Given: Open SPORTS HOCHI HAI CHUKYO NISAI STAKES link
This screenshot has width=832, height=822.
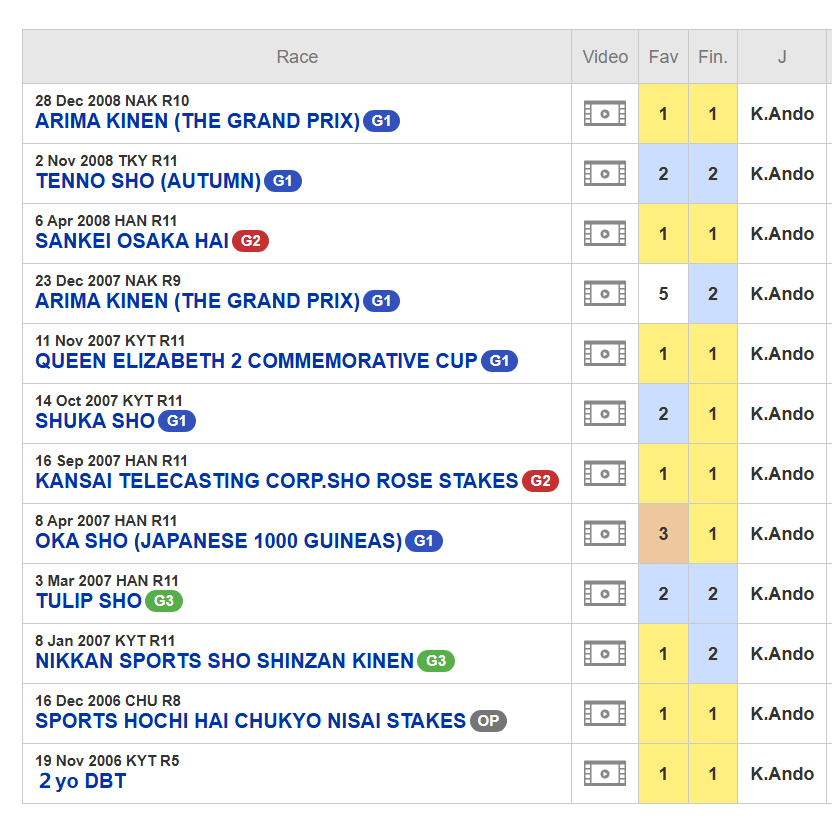Looking at the screenshot, I should pyautogui.click(x=250, y=721).
